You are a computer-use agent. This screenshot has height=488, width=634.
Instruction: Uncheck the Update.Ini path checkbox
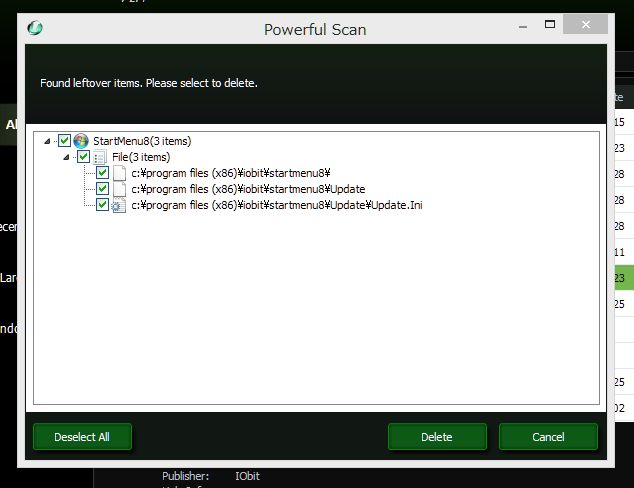102,205
